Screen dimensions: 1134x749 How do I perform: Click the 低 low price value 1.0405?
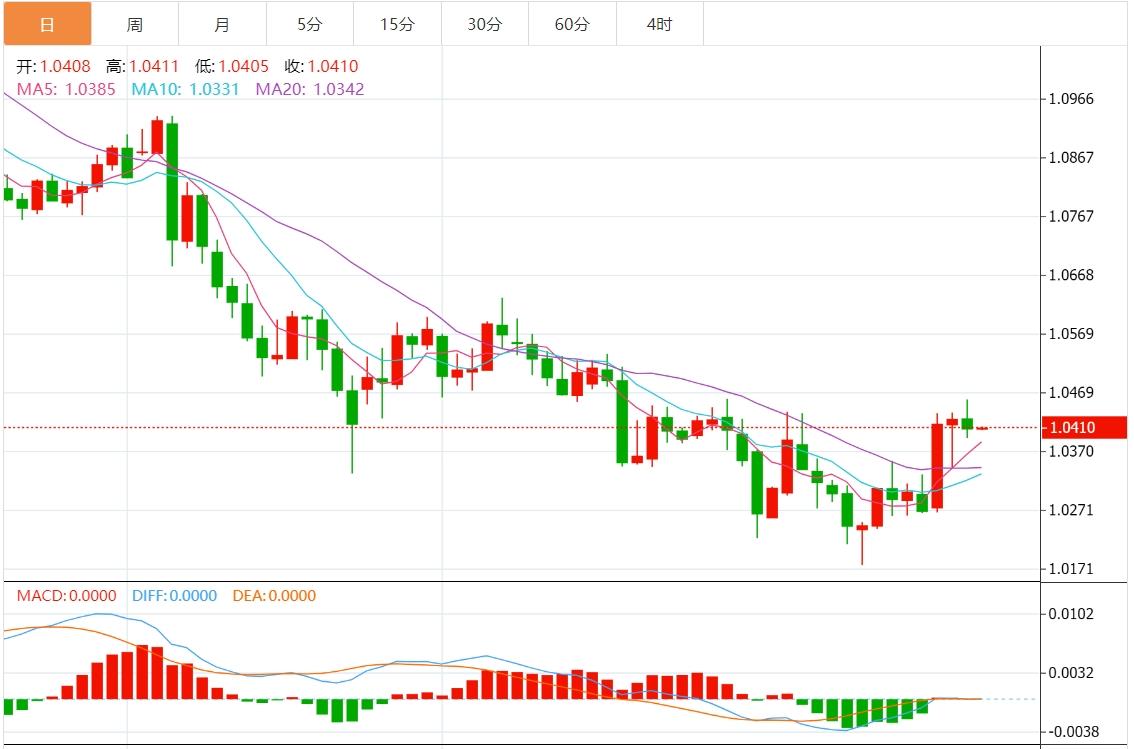[244, 67]
